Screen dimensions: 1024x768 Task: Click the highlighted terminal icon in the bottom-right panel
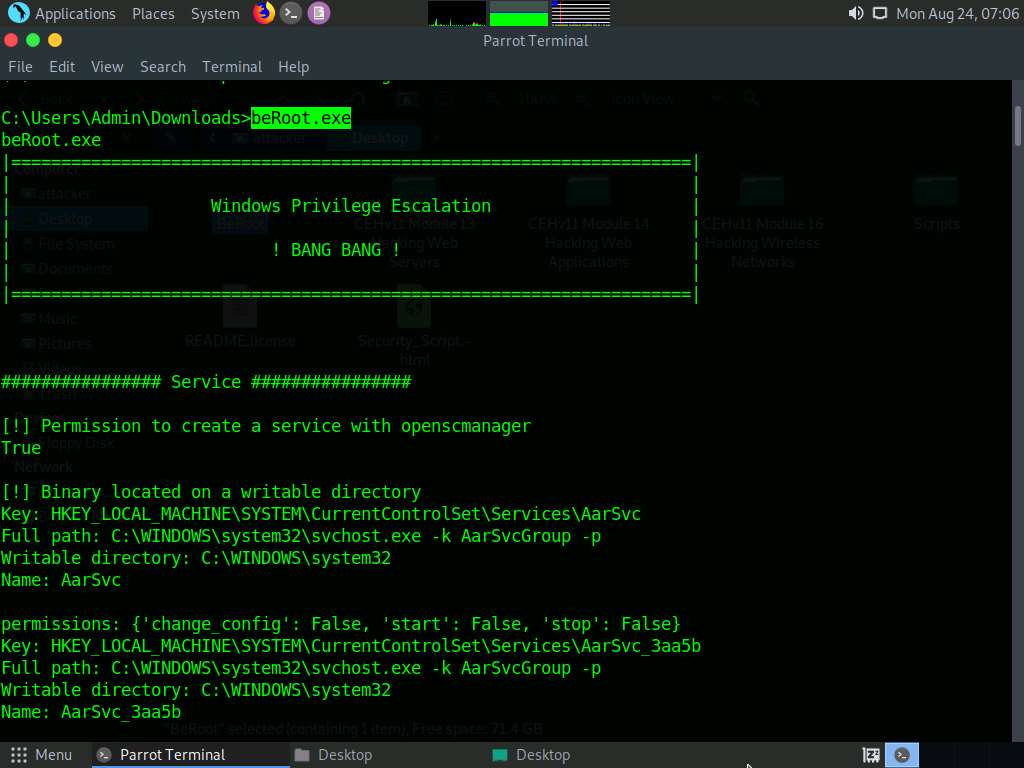coord(902,755)
